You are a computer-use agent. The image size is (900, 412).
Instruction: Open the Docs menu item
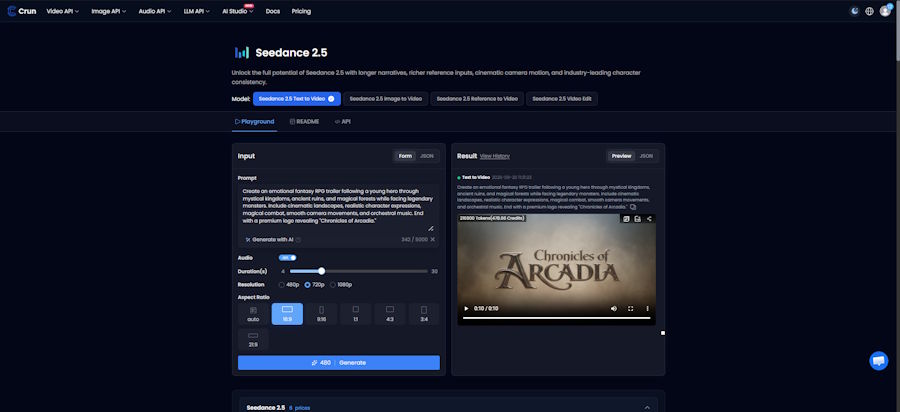click(x=273, y=11)
